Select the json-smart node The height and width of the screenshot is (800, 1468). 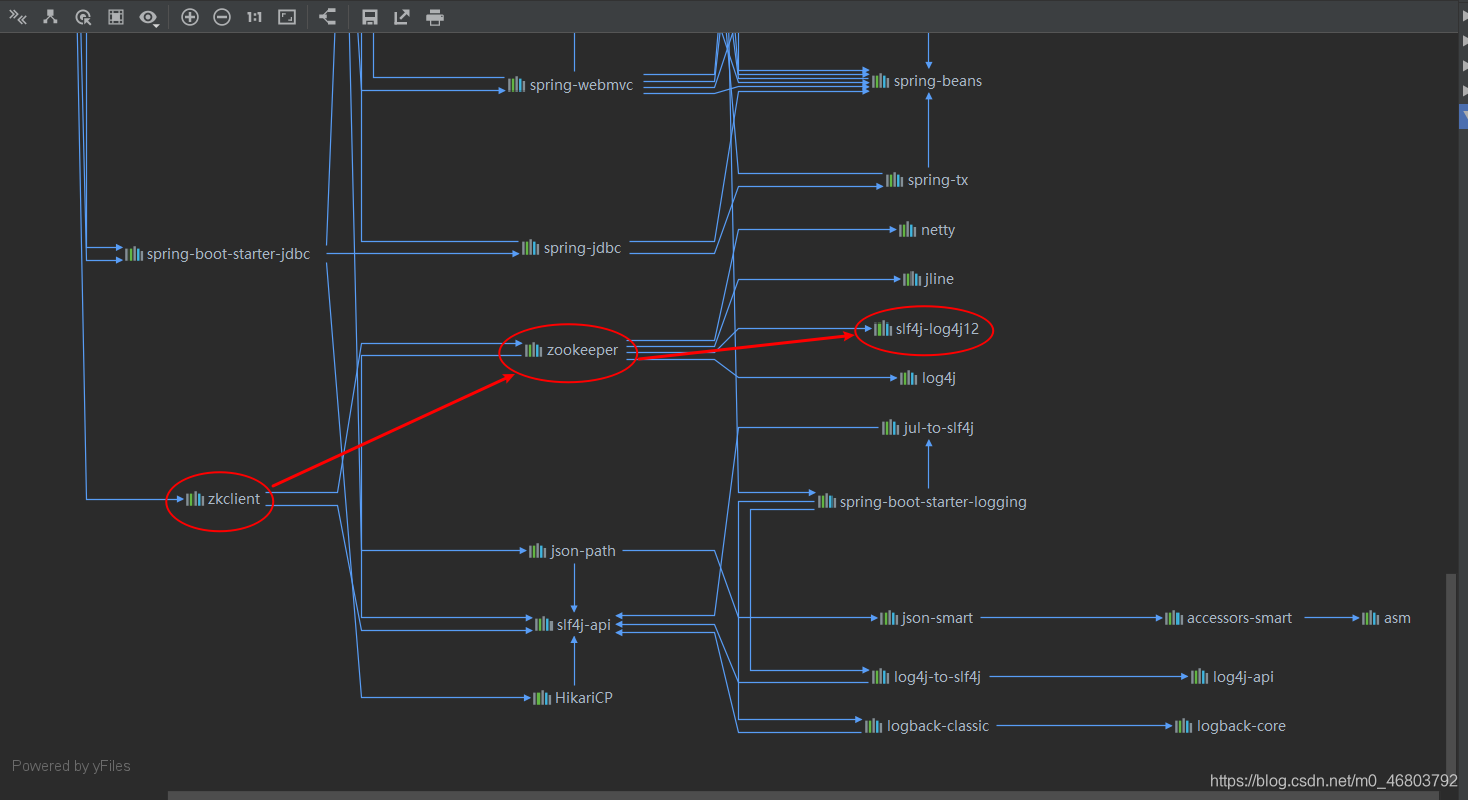click(x=927, y=618)
